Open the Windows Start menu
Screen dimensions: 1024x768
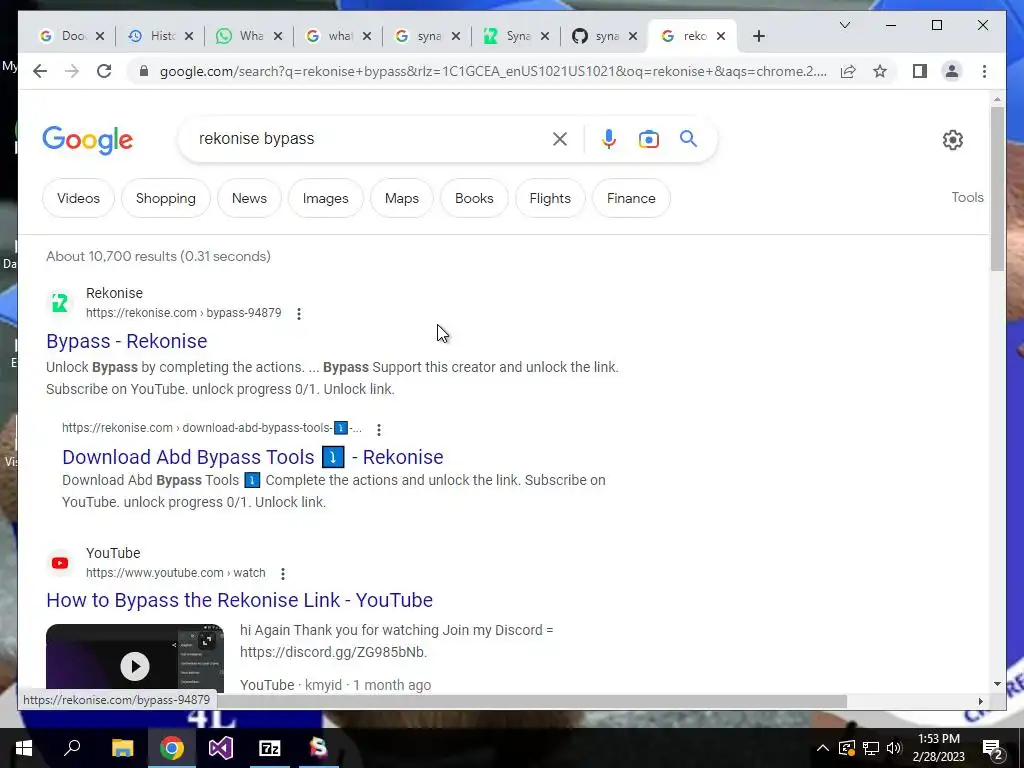point(24,748)
